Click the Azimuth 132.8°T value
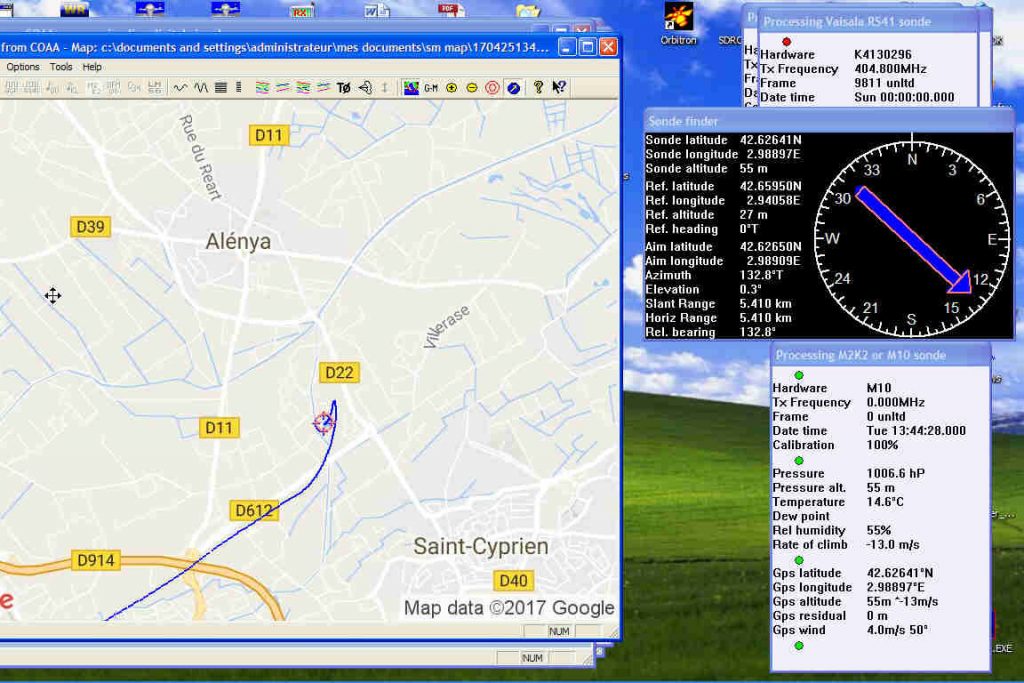Image resolution: width=1024 pixels, height=683 pixels. click(761, 275)
